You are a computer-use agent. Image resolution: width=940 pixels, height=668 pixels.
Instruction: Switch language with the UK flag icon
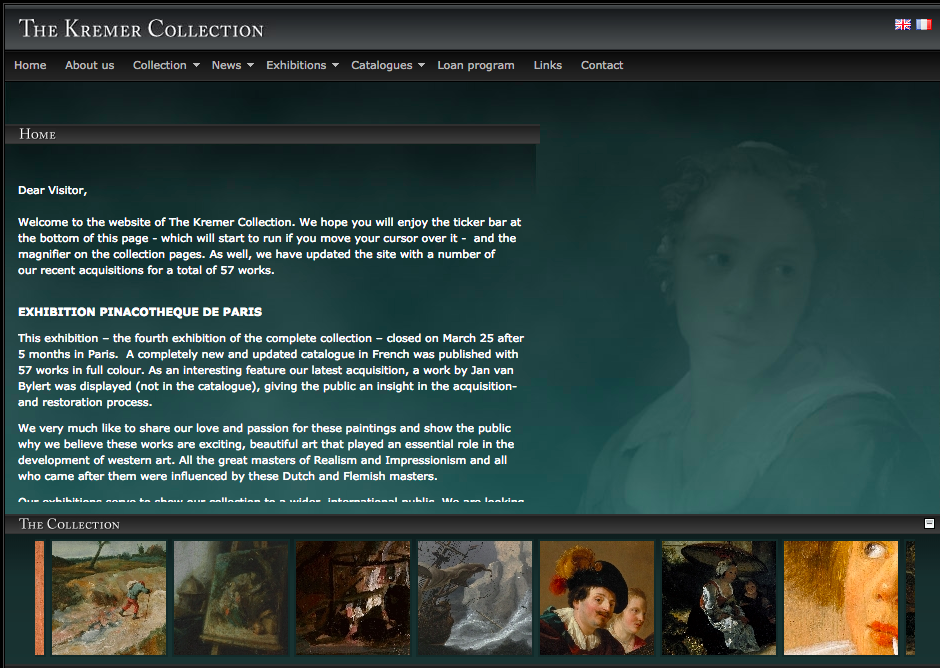[x=902, y=25]
